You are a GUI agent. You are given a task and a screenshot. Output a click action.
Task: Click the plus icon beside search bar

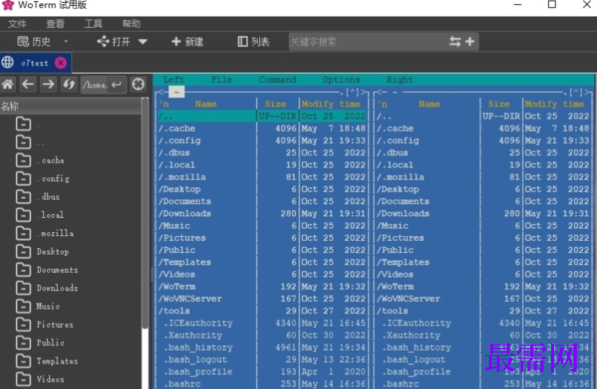pos(470,41)
